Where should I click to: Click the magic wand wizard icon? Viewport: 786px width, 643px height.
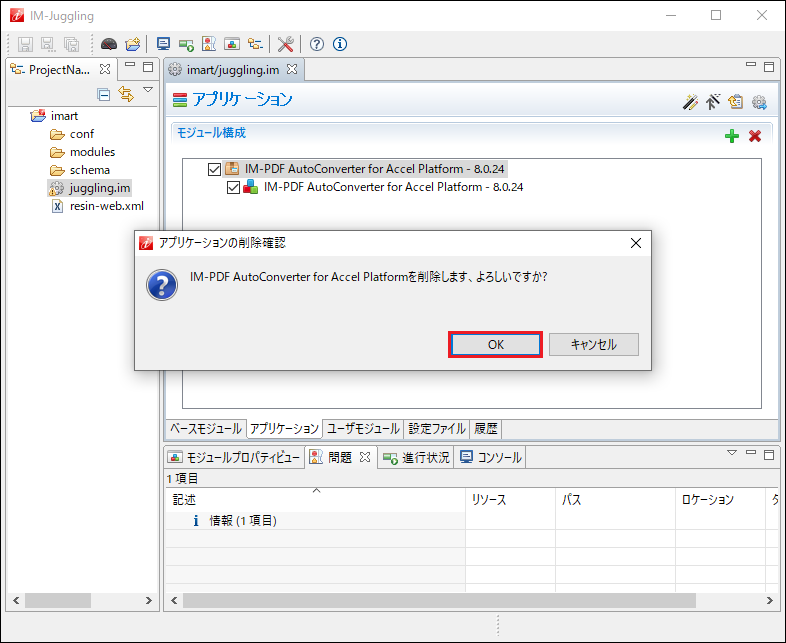[x=690, y=102]
